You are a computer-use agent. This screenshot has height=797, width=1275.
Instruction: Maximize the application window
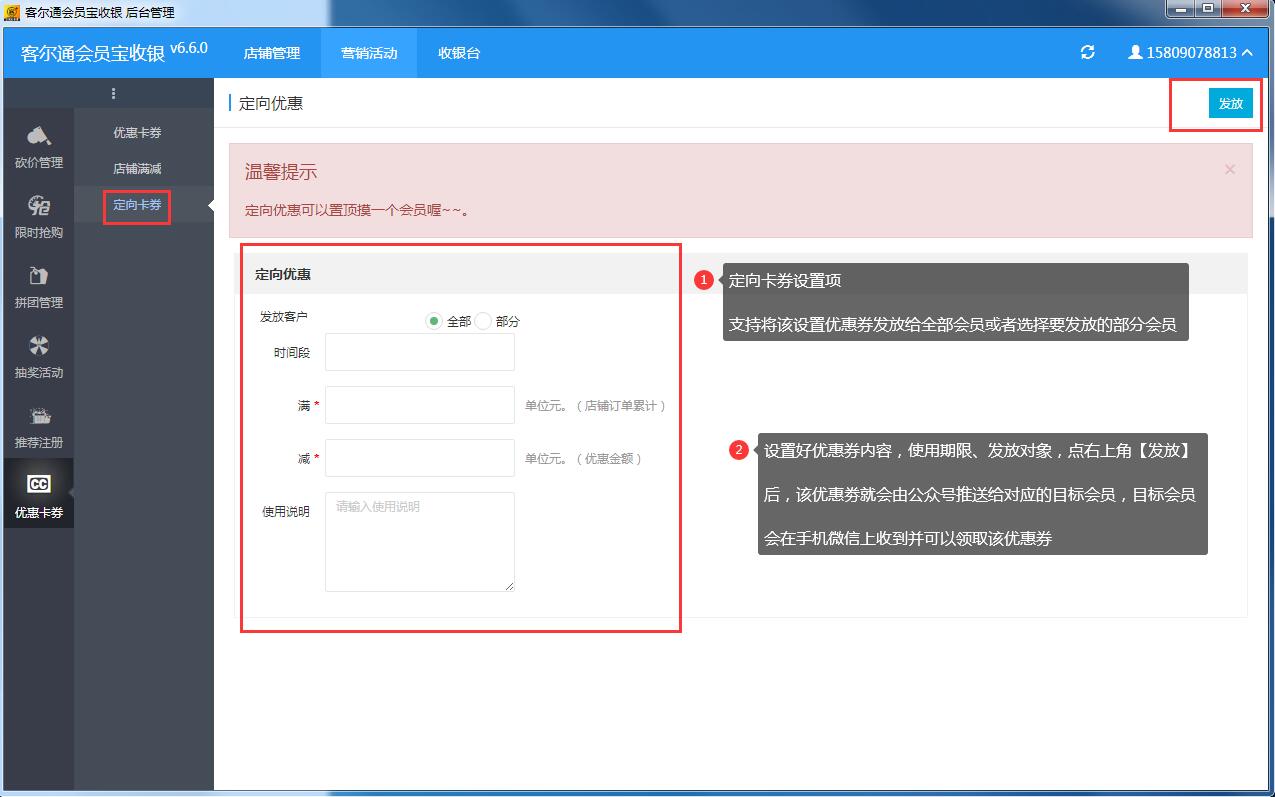(1209, 8)
